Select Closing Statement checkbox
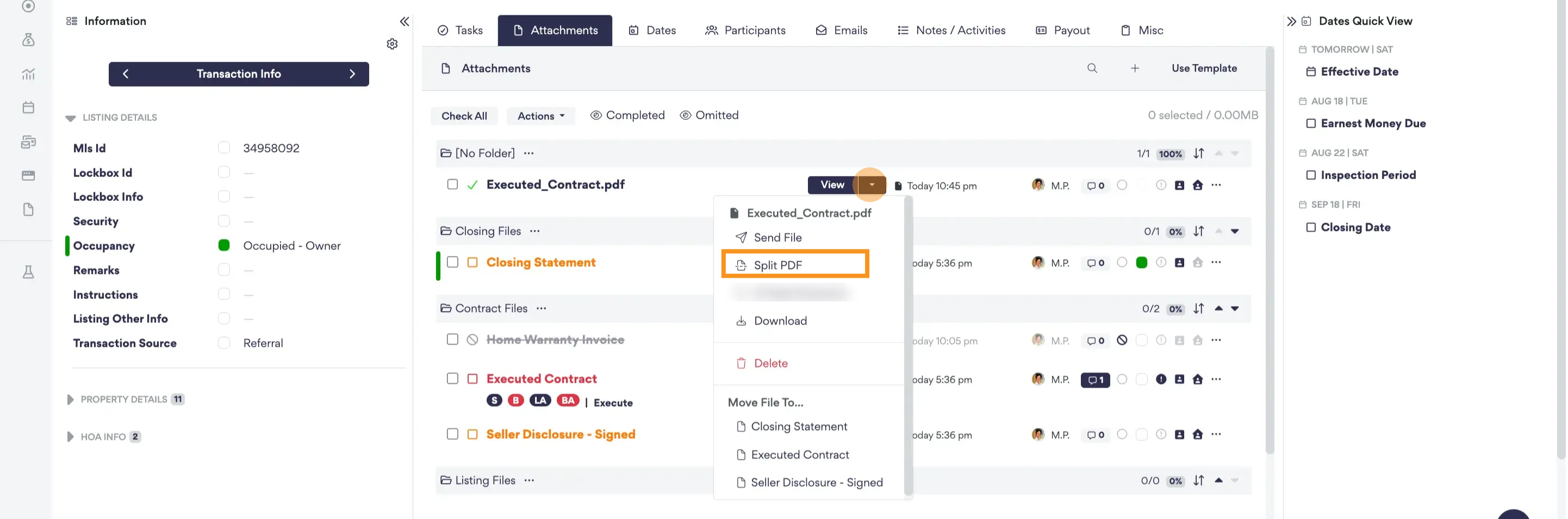 (452, 262)
